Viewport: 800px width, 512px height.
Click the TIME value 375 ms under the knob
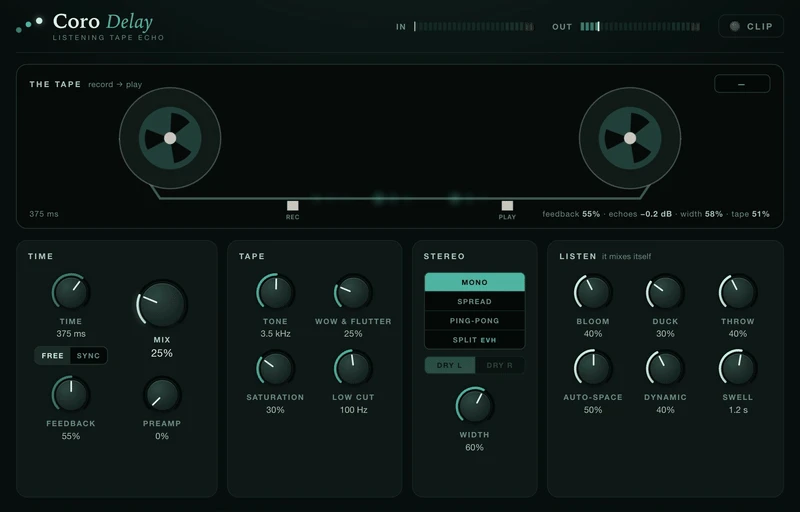click(x=71, y=334)
